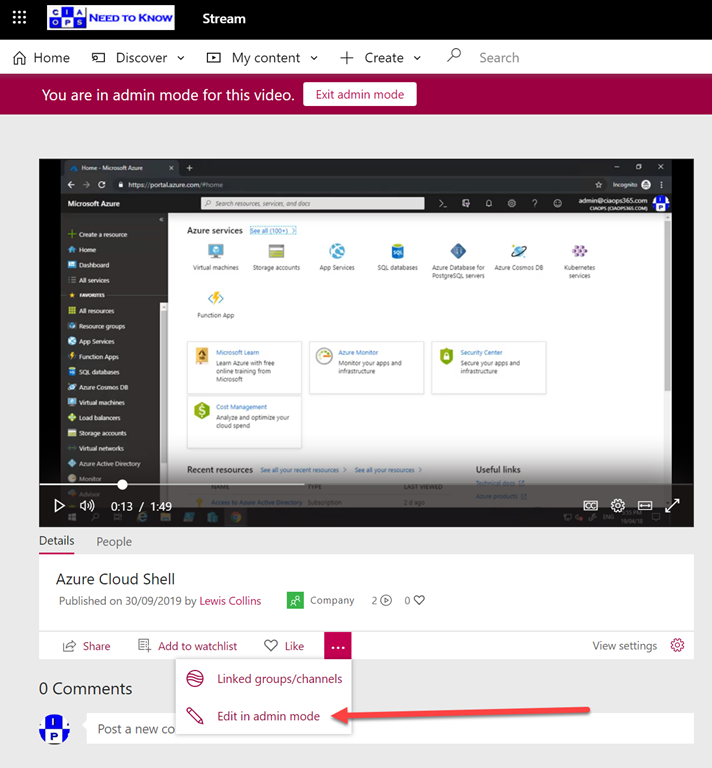This screenshot has width=712, height=768.
Task: Like the video with heart button
Action: [x=284, y=646]
